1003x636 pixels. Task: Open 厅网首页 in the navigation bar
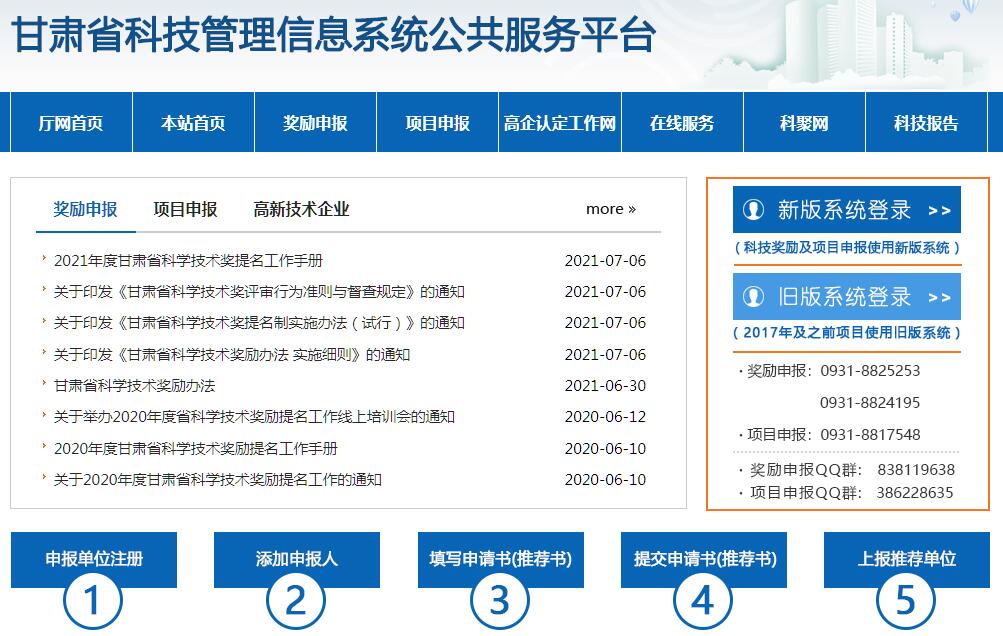(71, 123)
